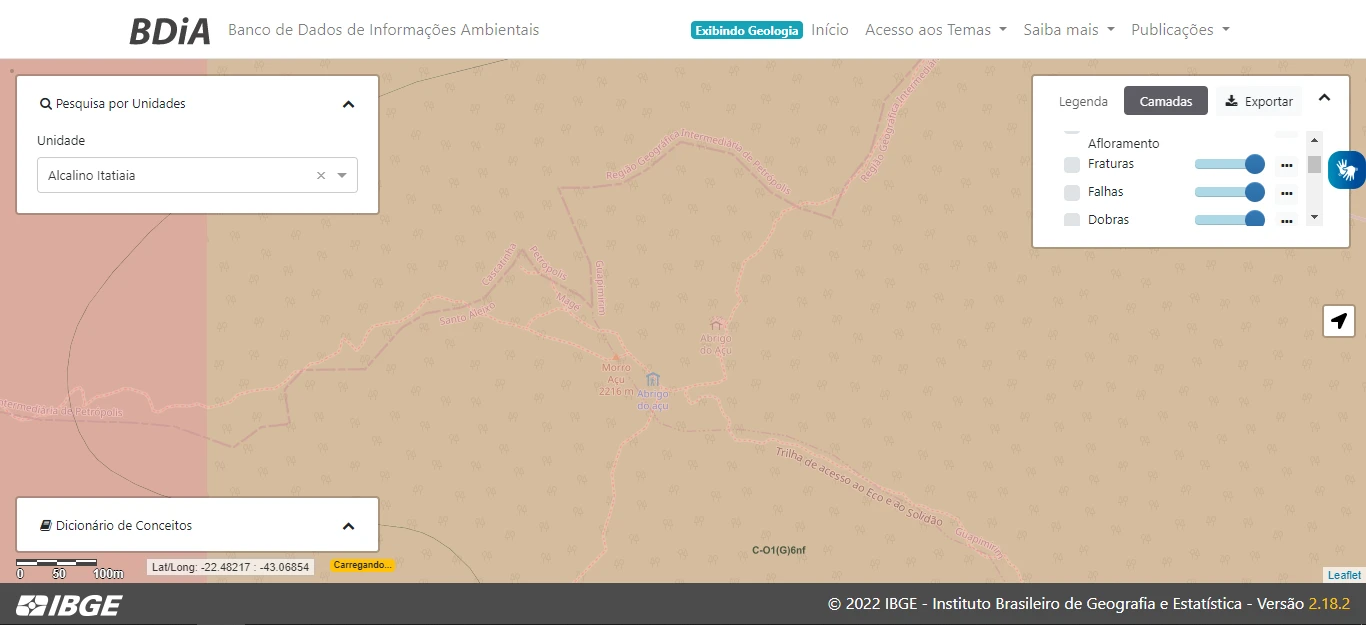Open the Unidade dropdown arrow
The height and width of the screenshot is (625, 1366).
coord(342,175)
